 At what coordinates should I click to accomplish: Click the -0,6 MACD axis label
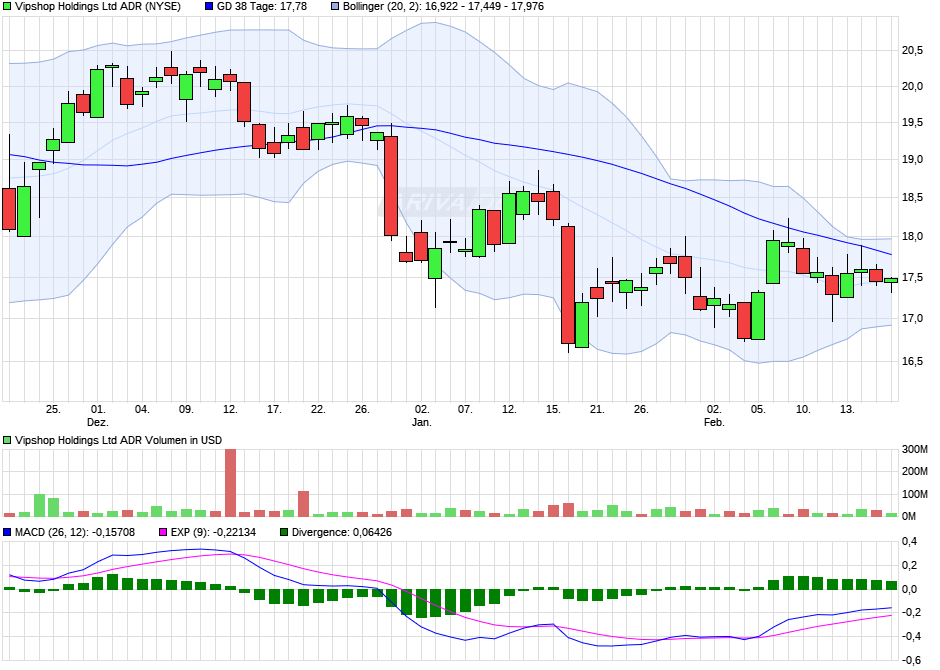coord(912,660)
